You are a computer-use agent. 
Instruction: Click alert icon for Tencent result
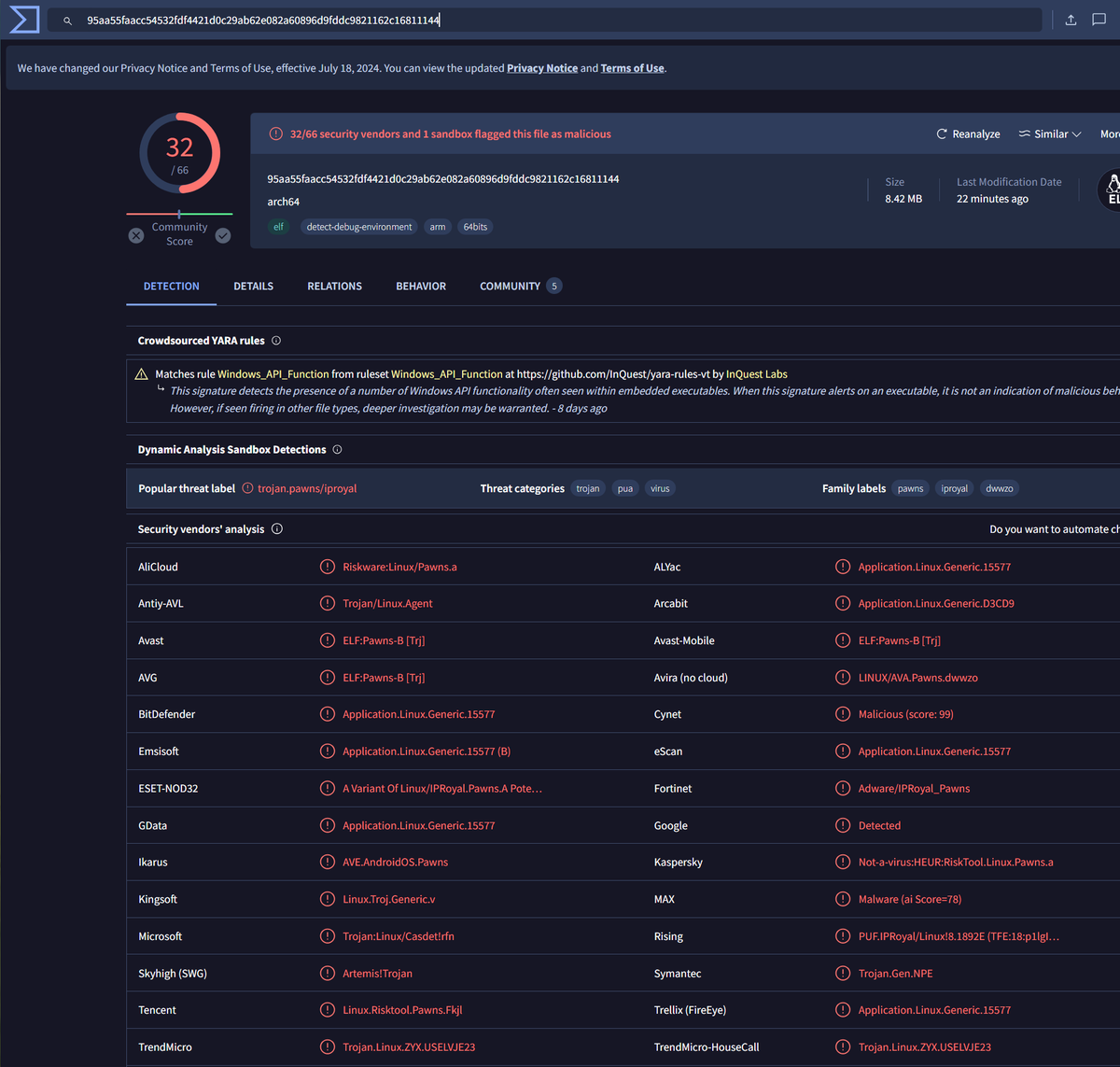coord(328,1010)
